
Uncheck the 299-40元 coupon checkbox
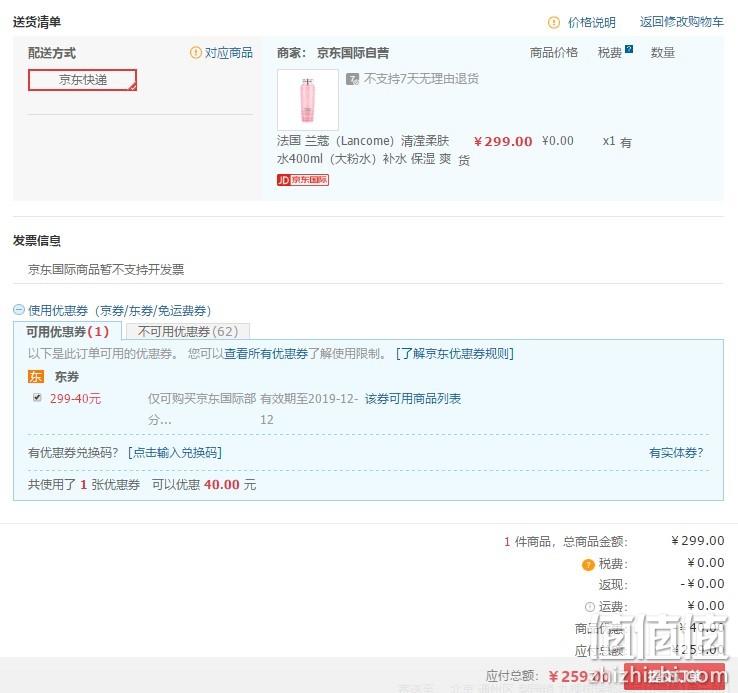tap(37, 397)
